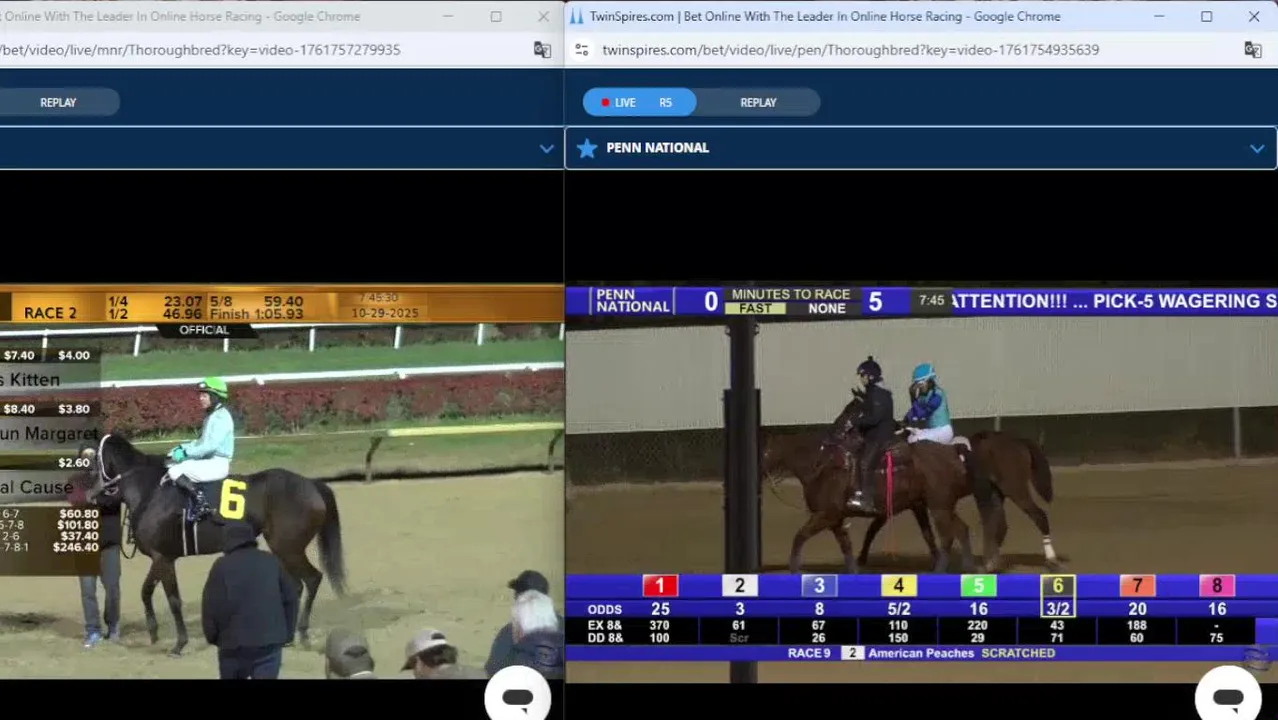The image size is (1278, 720).
Task: Click horse number 1 in odds board
Action: tap(660, 586)
